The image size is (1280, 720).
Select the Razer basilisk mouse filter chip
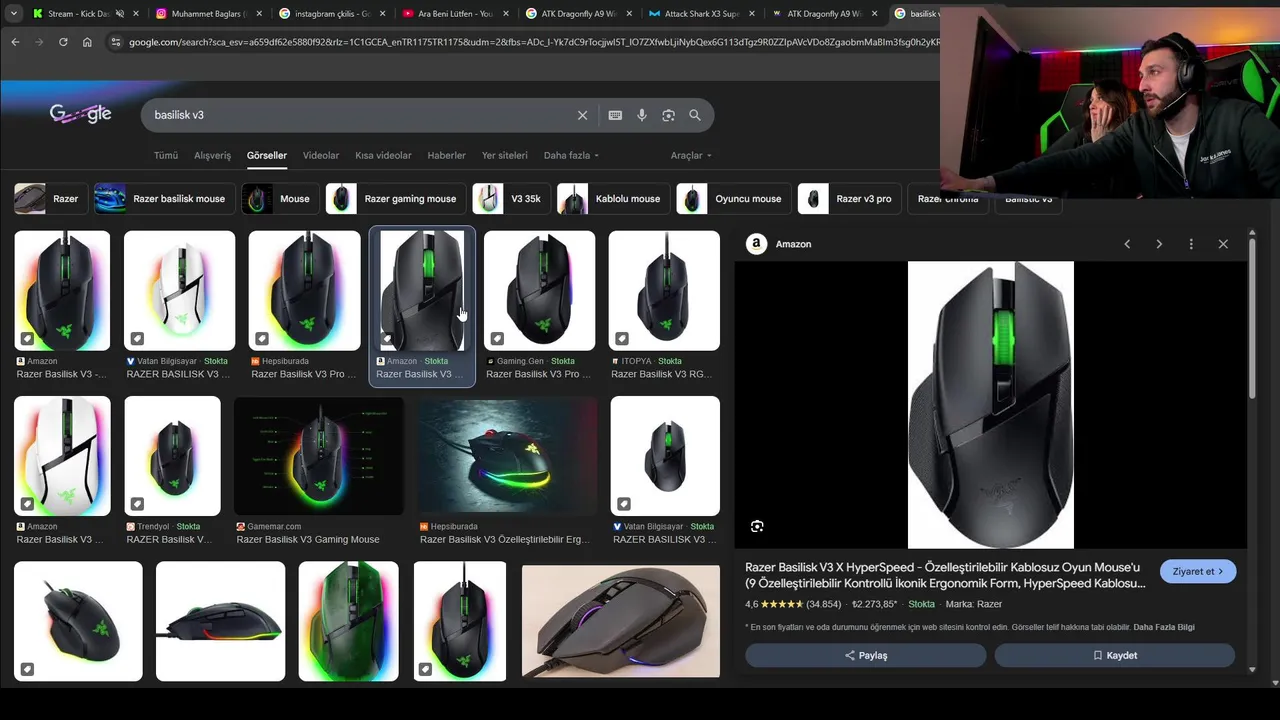(164, 199)
